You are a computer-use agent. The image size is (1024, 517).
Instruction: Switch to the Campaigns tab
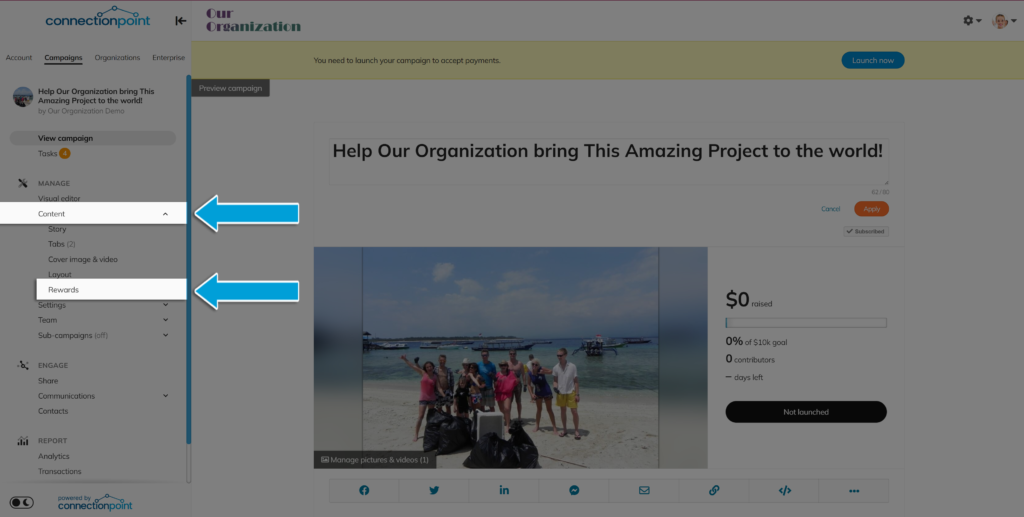point(63,57)
